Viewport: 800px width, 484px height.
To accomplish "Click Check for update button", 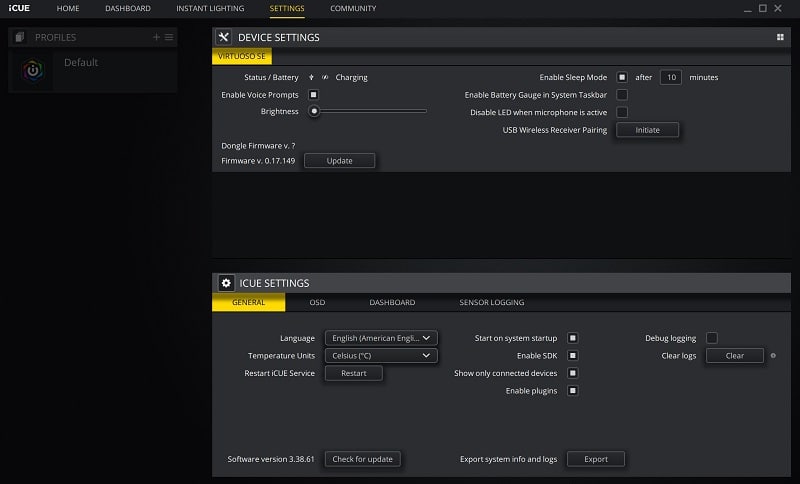I will pyautogui.click(x=363, y=459).
